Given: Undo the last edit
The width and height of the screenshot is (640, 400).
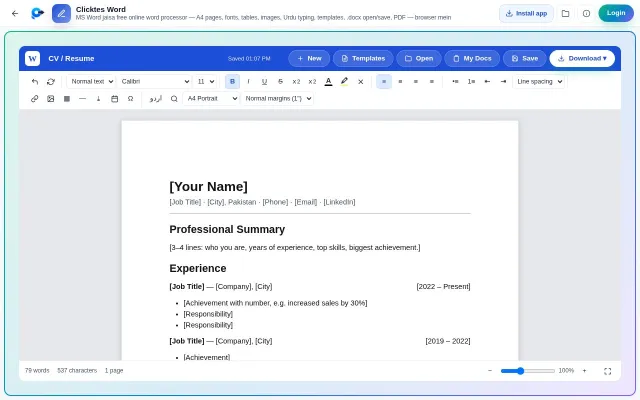Looking at the screenshot, I should click(35, 82).
